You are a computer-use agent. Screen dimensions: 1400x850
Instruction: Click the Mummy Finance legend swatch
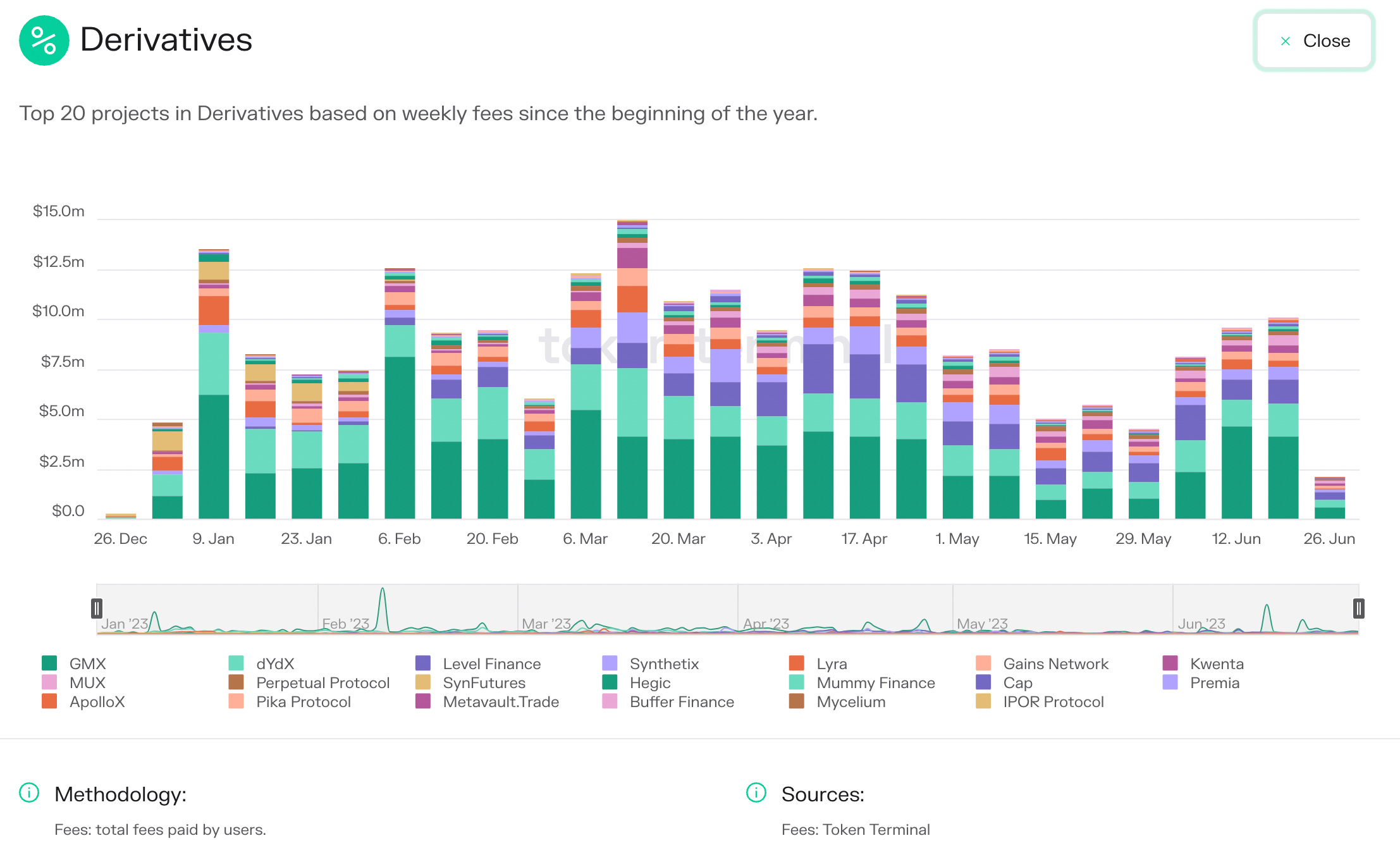pyautogui.click(x=796, y=682)
